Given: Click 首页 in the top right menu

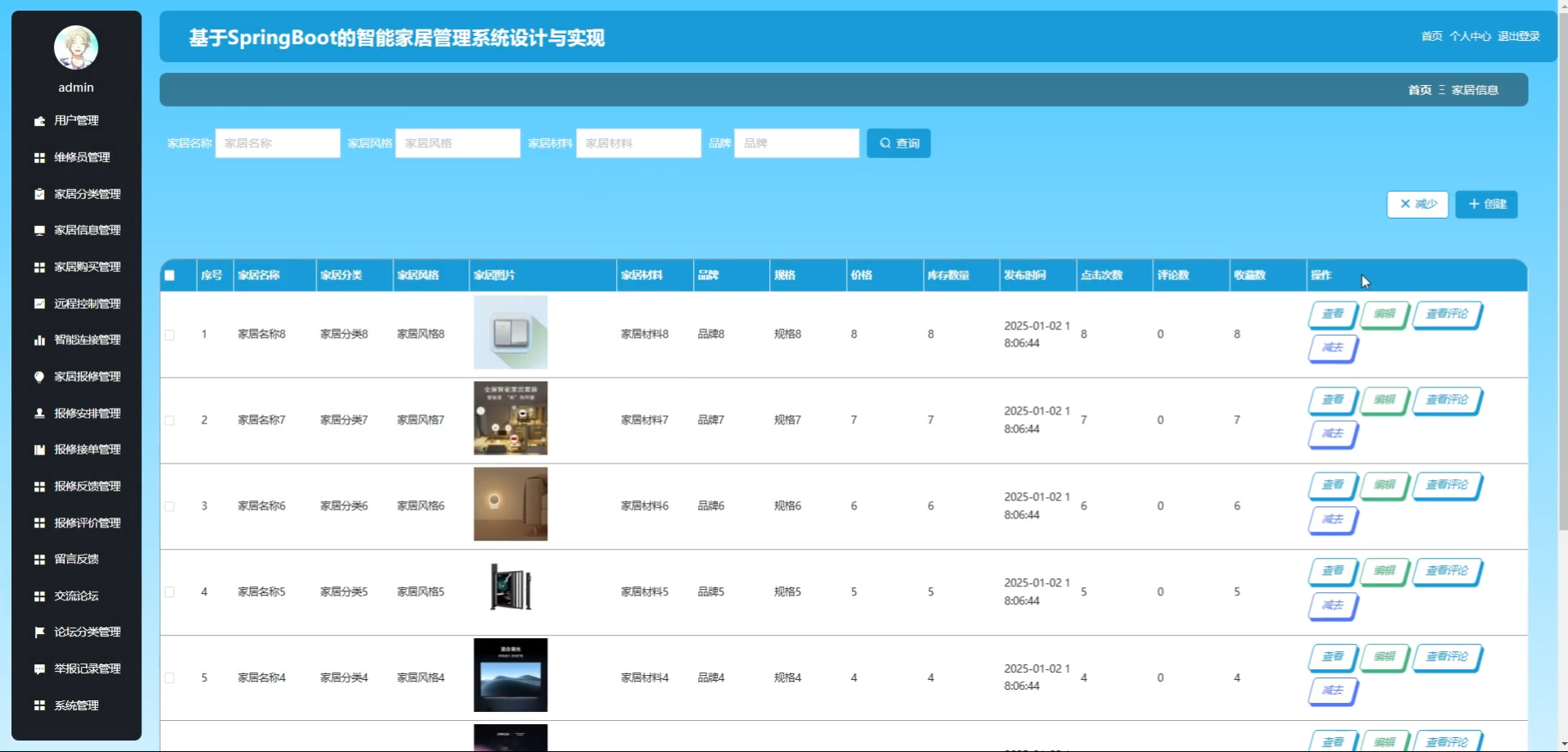Looking at the screenshot, I should coord(1432,36).
